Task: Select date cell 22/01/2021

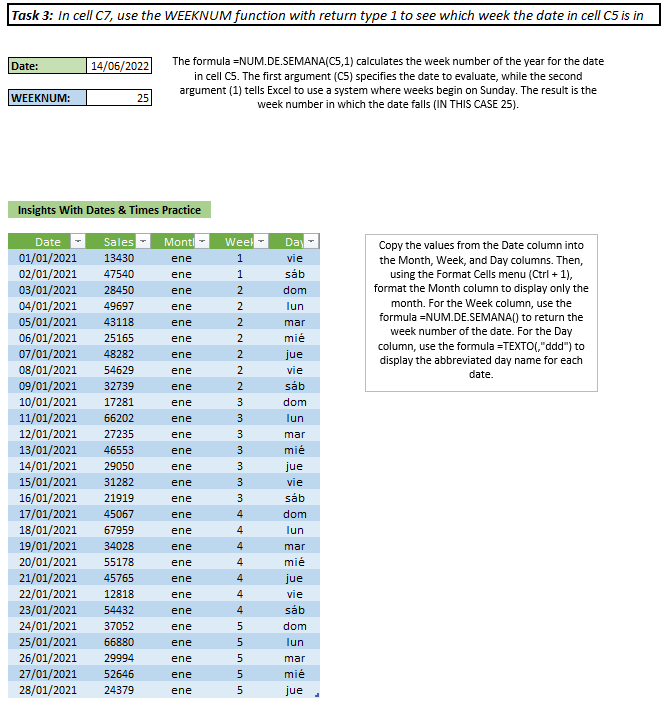Action: (47, 594)
